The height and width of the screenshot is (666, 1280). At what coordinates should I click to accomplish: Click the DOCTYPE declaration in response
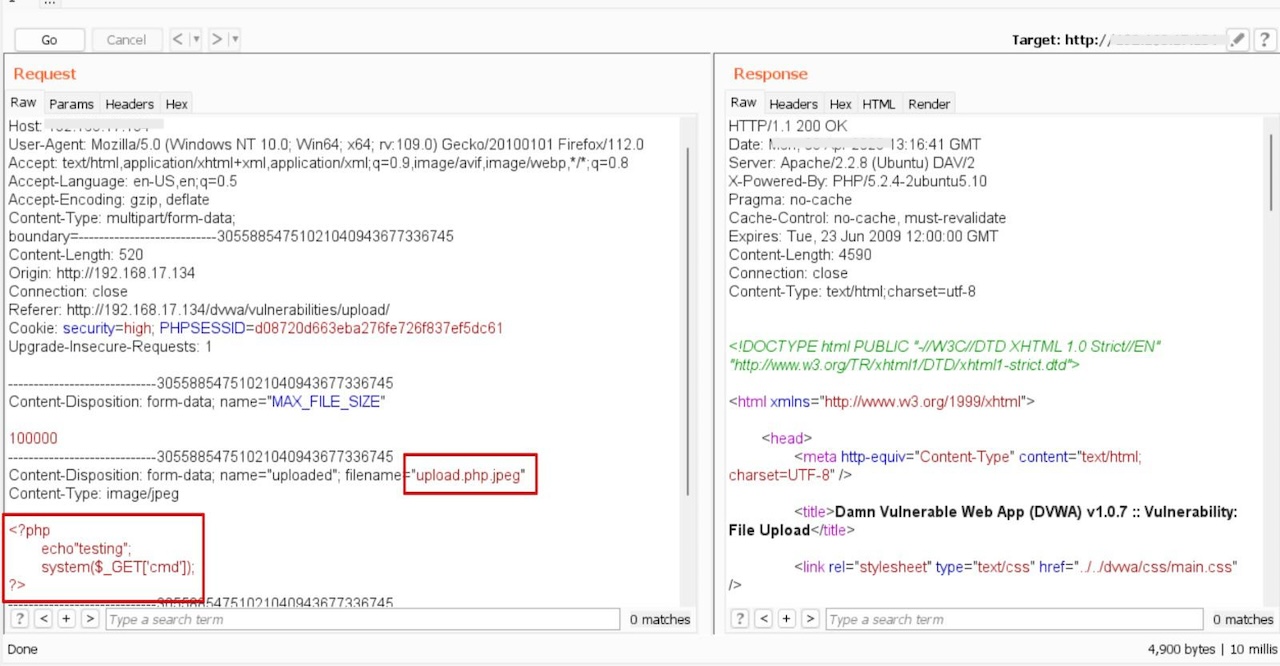pos(943,355)
